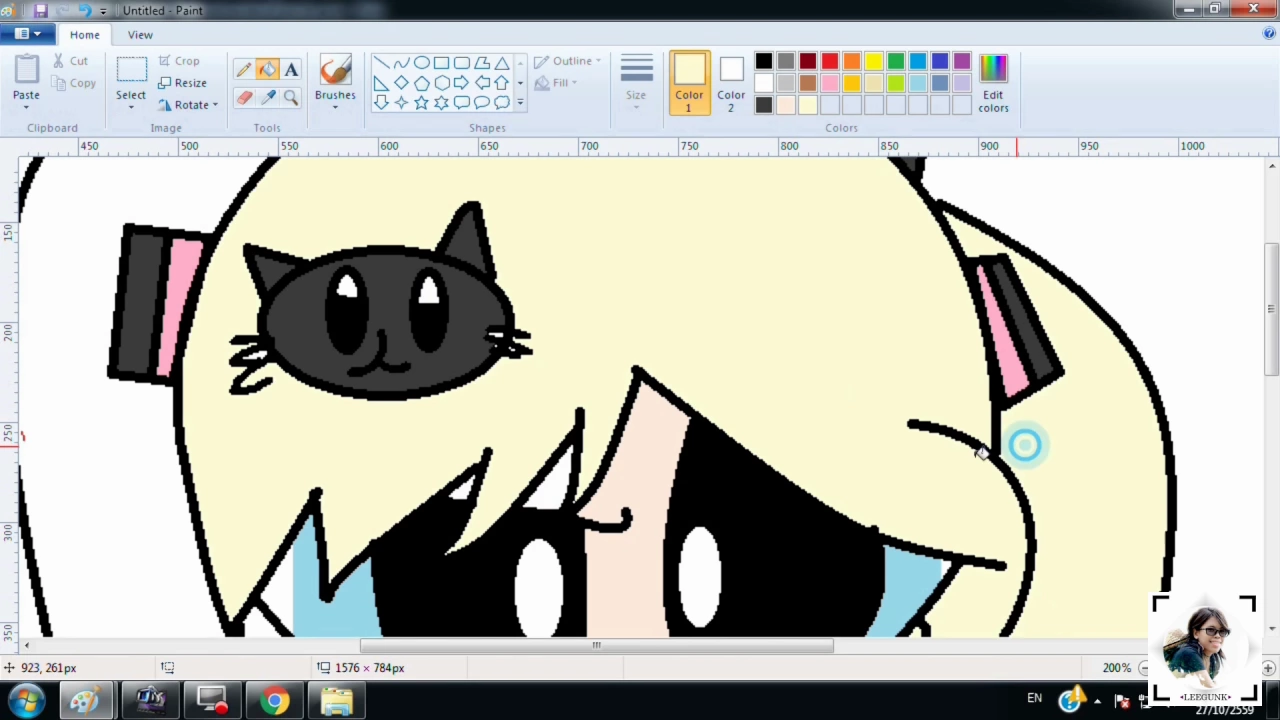The height and width of the screenshot is (720, 1280).
Task: Activate the Color 1 button
Action: click(689, 83)
